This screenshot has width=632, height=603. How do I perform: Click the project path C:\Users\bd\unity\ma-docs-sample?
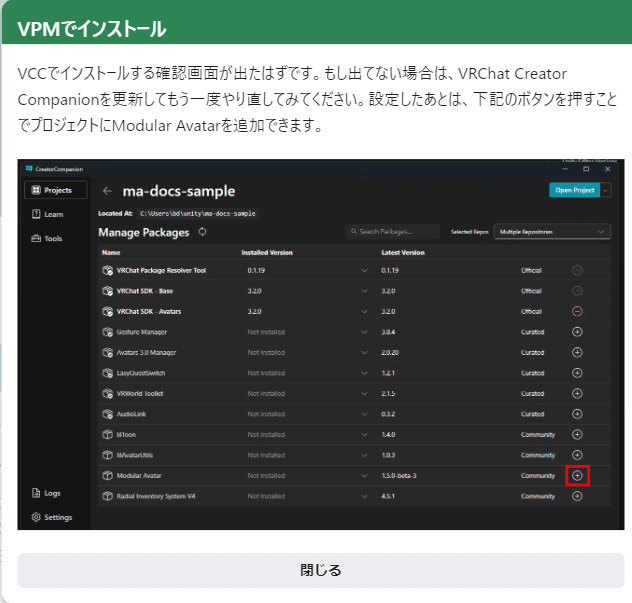[x=198, y=213]
